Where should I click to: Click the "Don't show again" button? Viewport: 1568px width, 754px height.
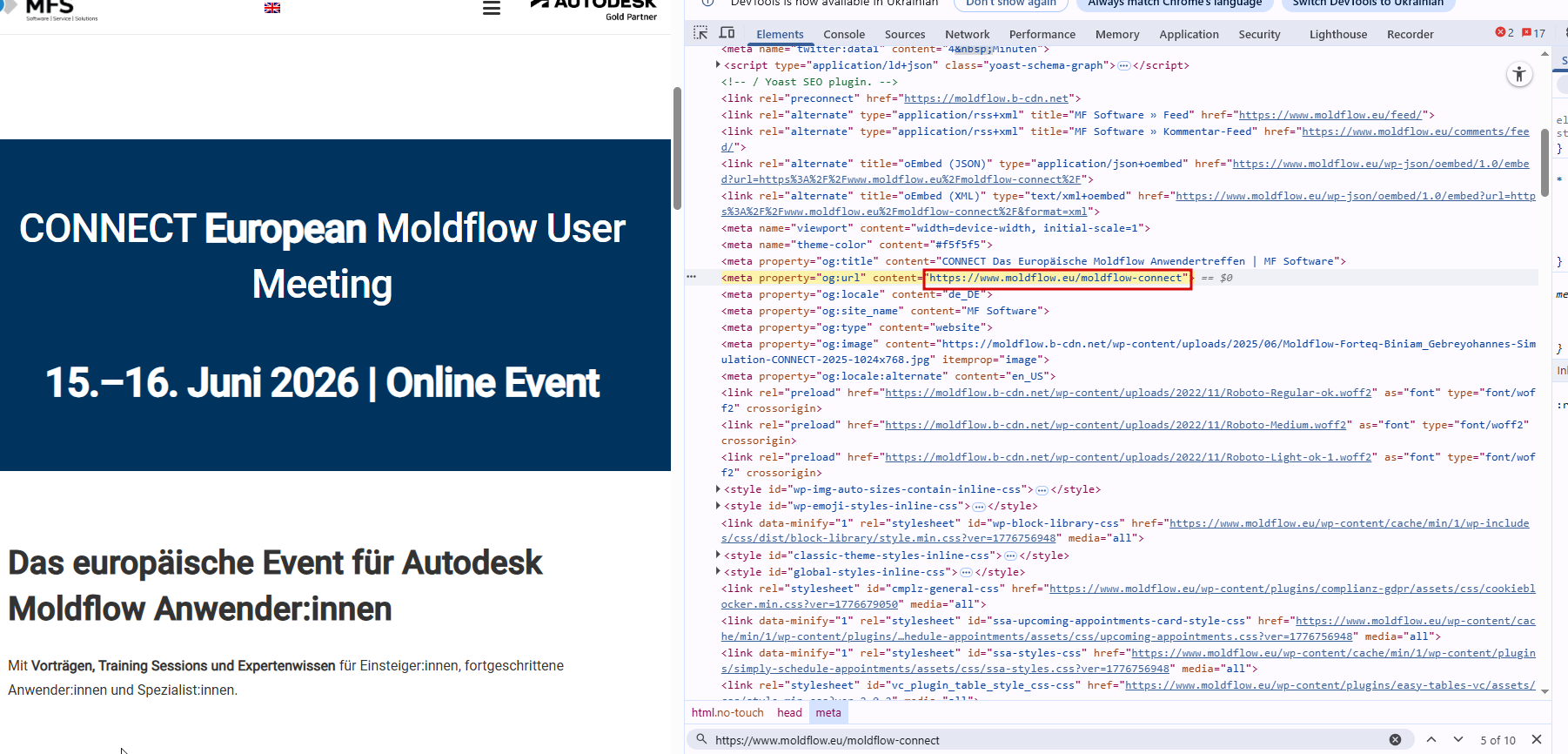coord(1011,3)
